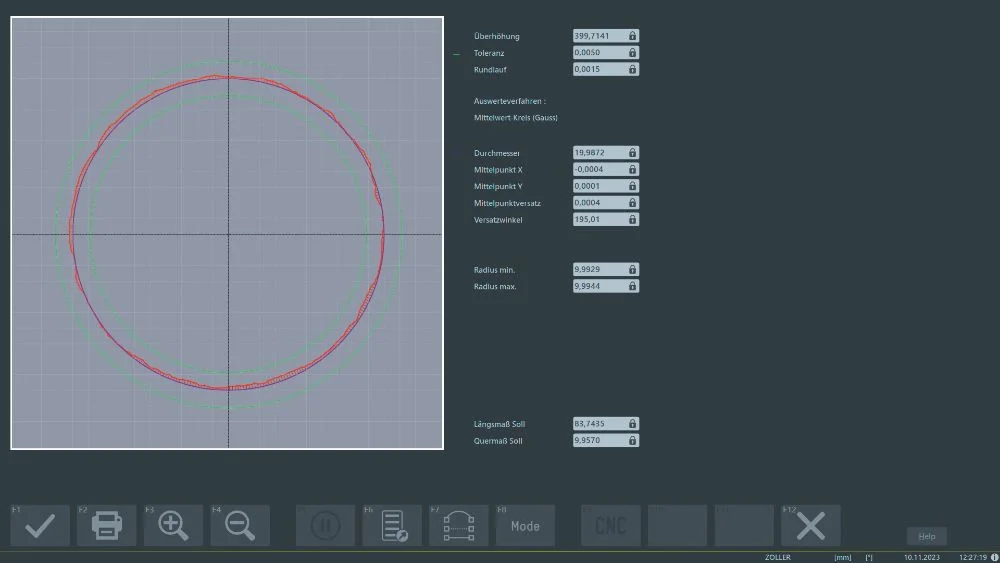Select the Rundlauf value field
1000x563 pixels.
point(599,69)
